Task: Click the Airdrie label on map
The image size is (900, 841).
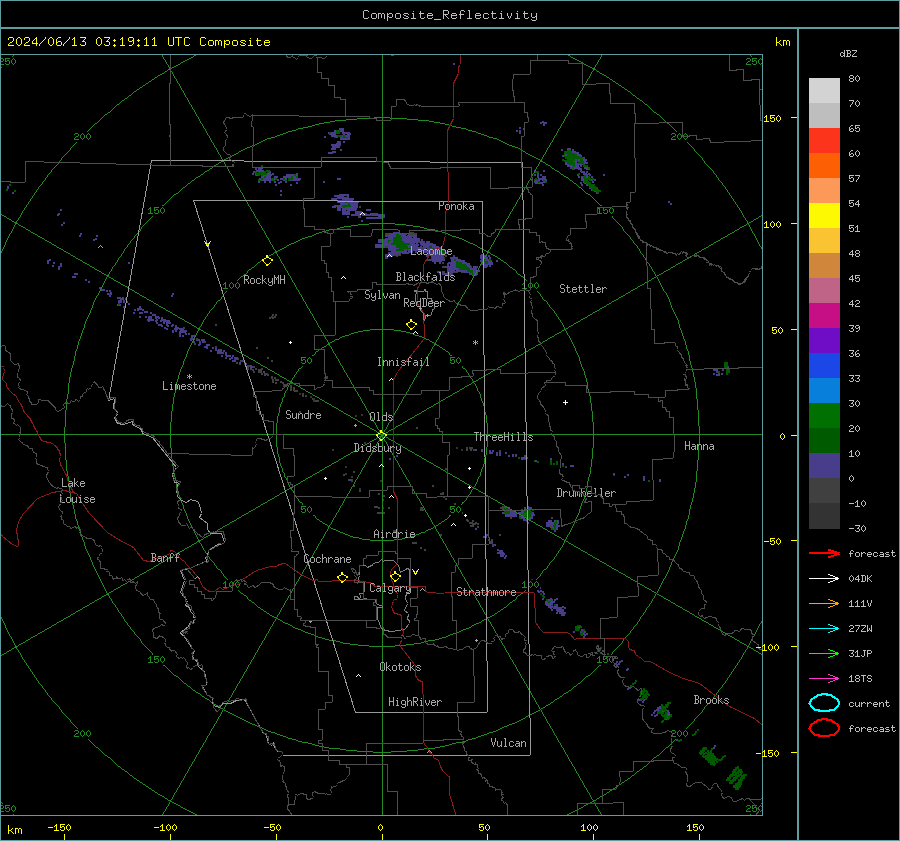Action: [x=394, y=534]
